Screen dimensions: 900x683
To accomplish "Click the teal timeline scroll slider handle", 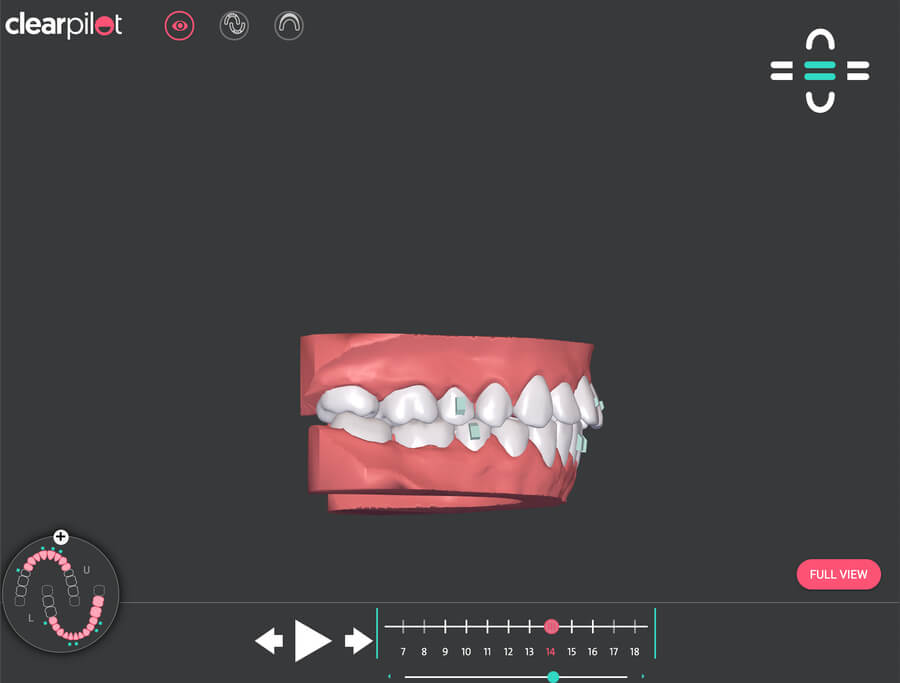I will (553, 677).
